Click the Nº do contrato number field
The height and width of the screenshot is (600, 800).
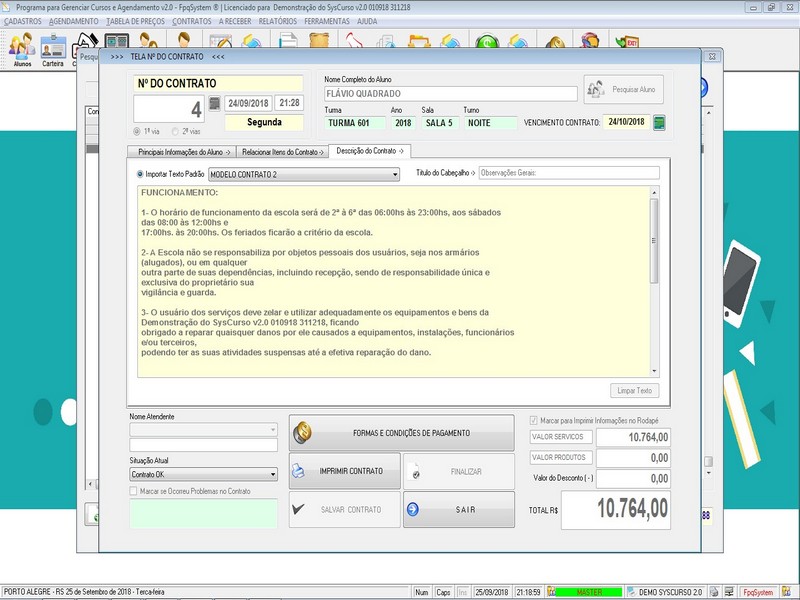click(x=169, y=109)
